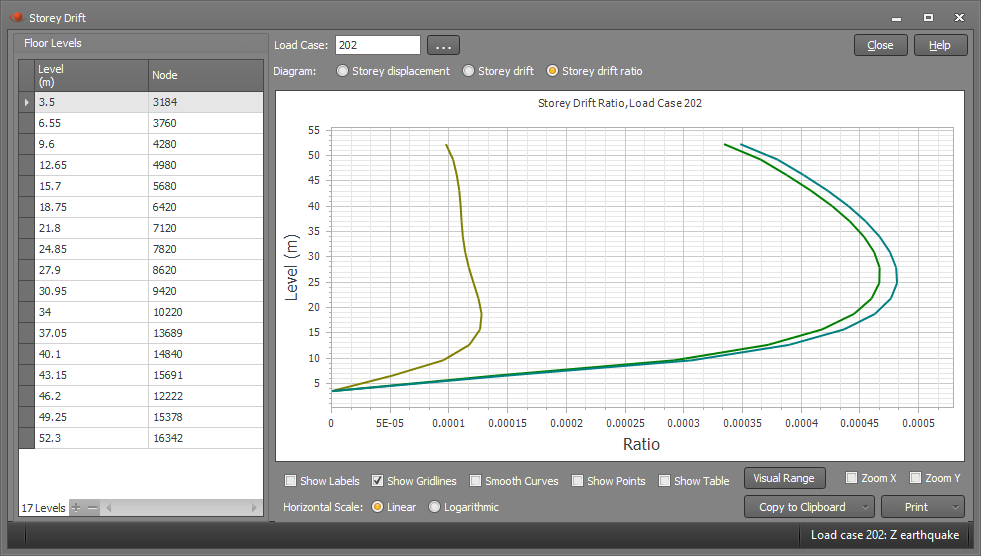Select the level 18.75 cell
Screen dimensions: 981x556
pyautogui.click(x=91, y=207)
